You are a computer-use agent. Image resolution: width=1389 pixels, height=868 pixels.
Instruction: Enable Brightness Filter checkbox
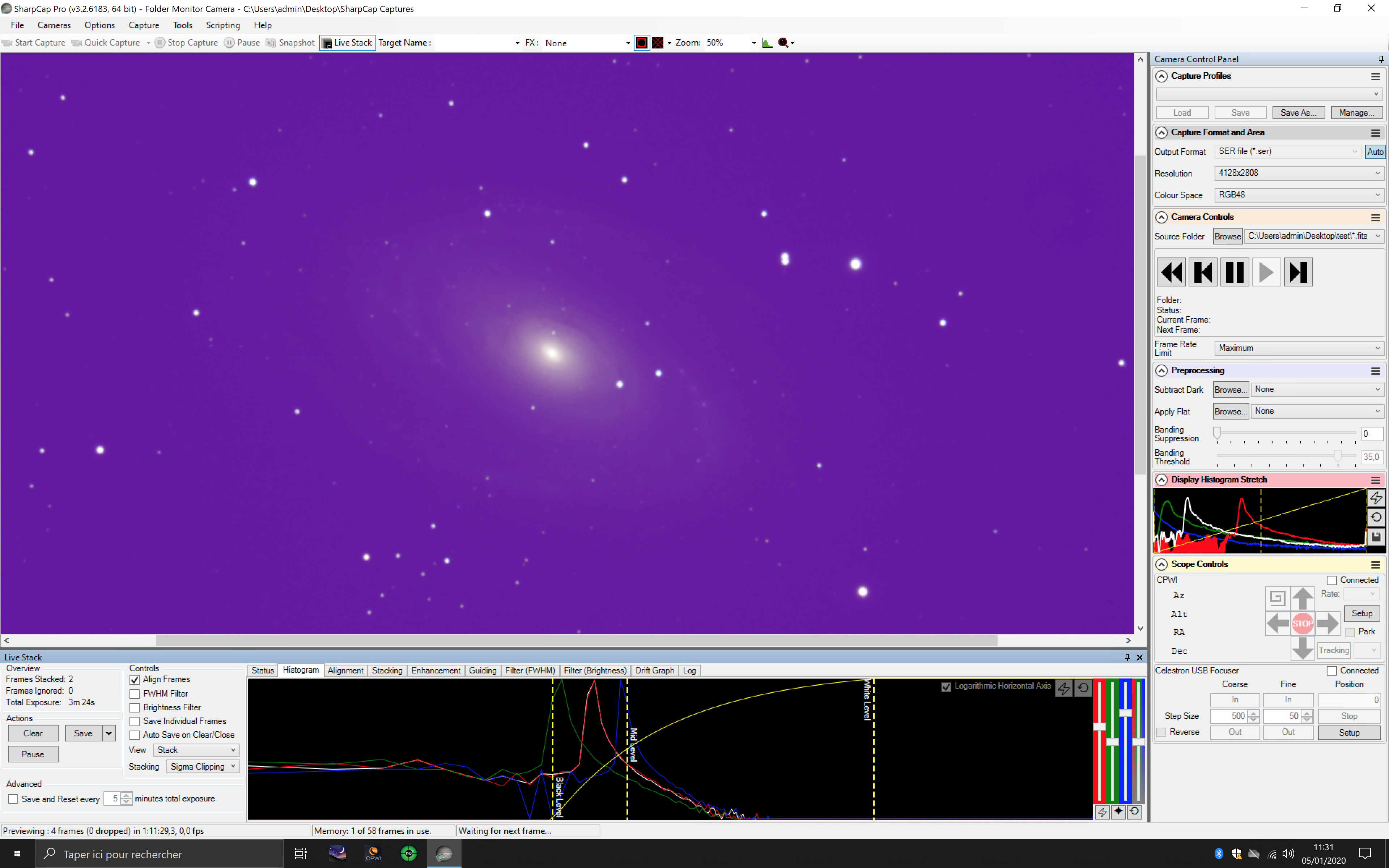[x=135, y=708]
